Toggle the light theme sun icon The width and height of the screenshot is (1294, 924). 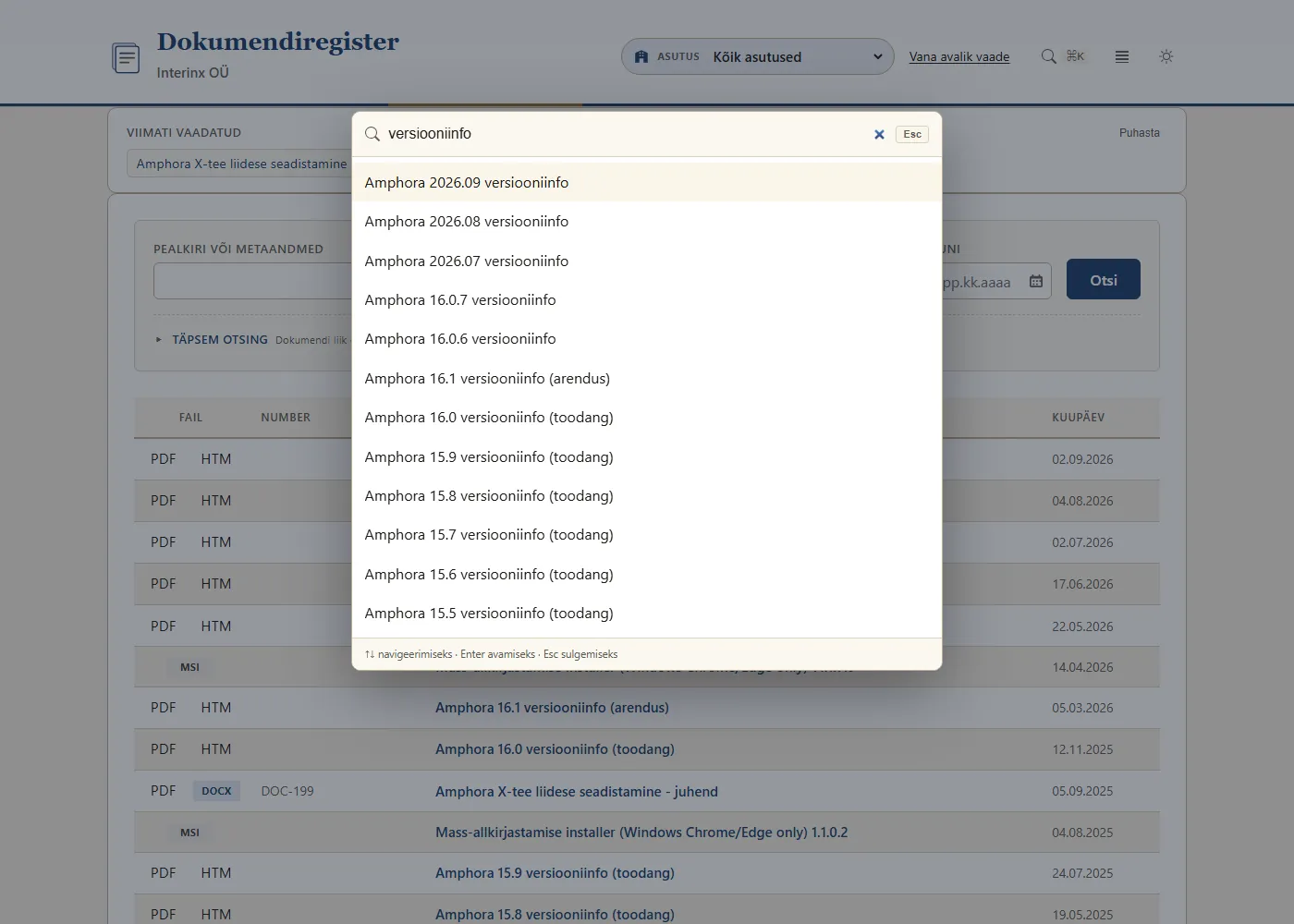[1166, 56]
